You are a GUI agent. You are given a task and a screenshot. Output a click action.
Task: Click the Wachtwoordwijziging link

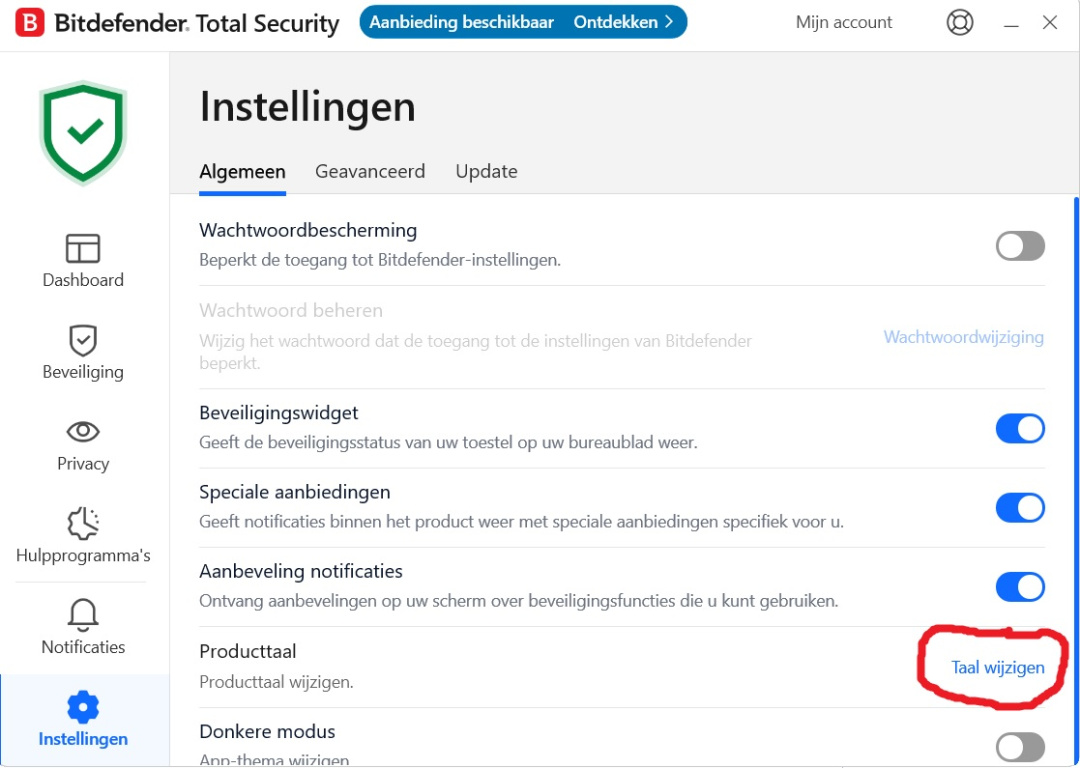click(x=964, y=337)
